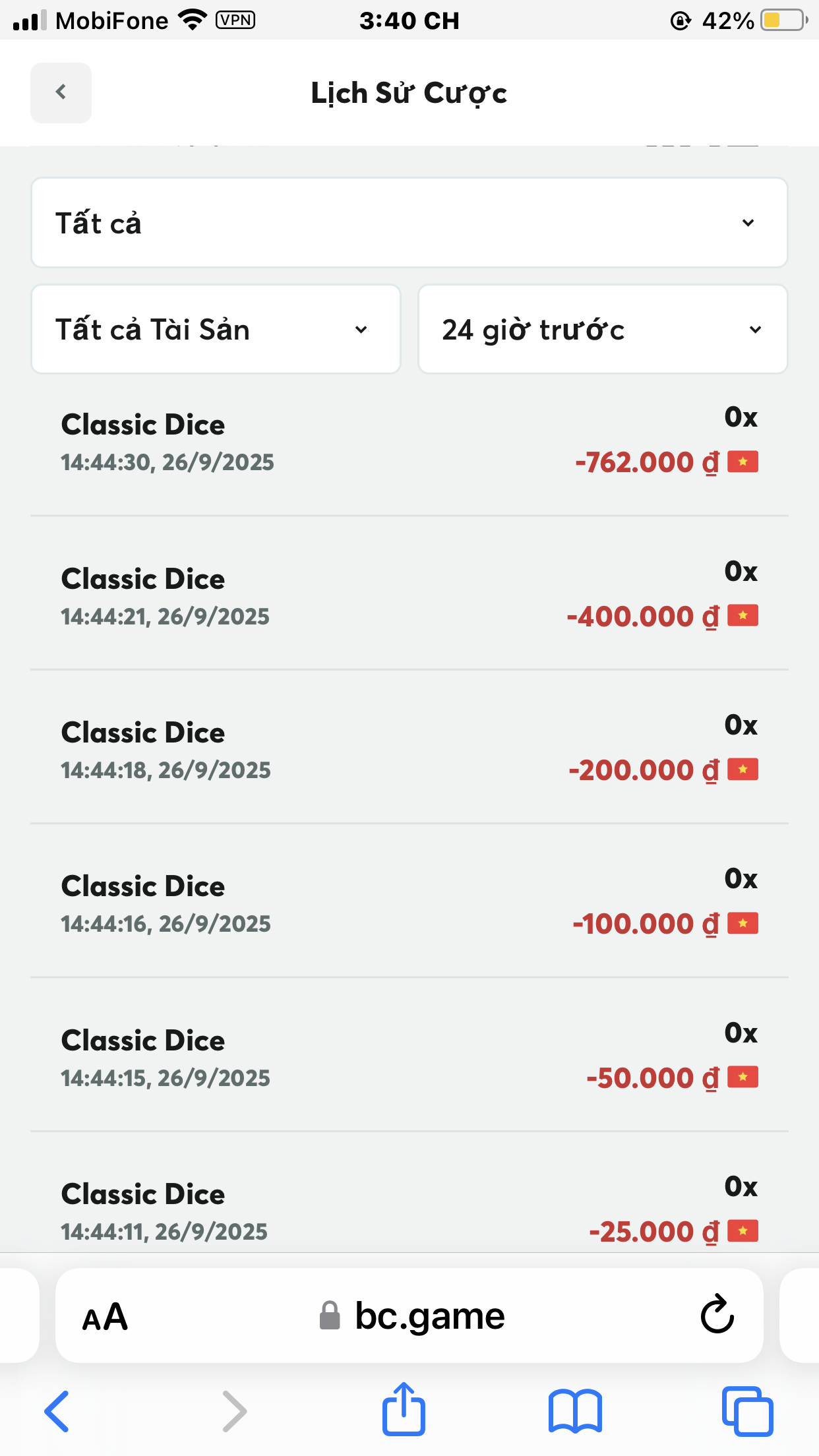The height and width of the screenshot is (1456, 819).
Task: Reload the page with the refresh icon
Action: click(717, 1315)
